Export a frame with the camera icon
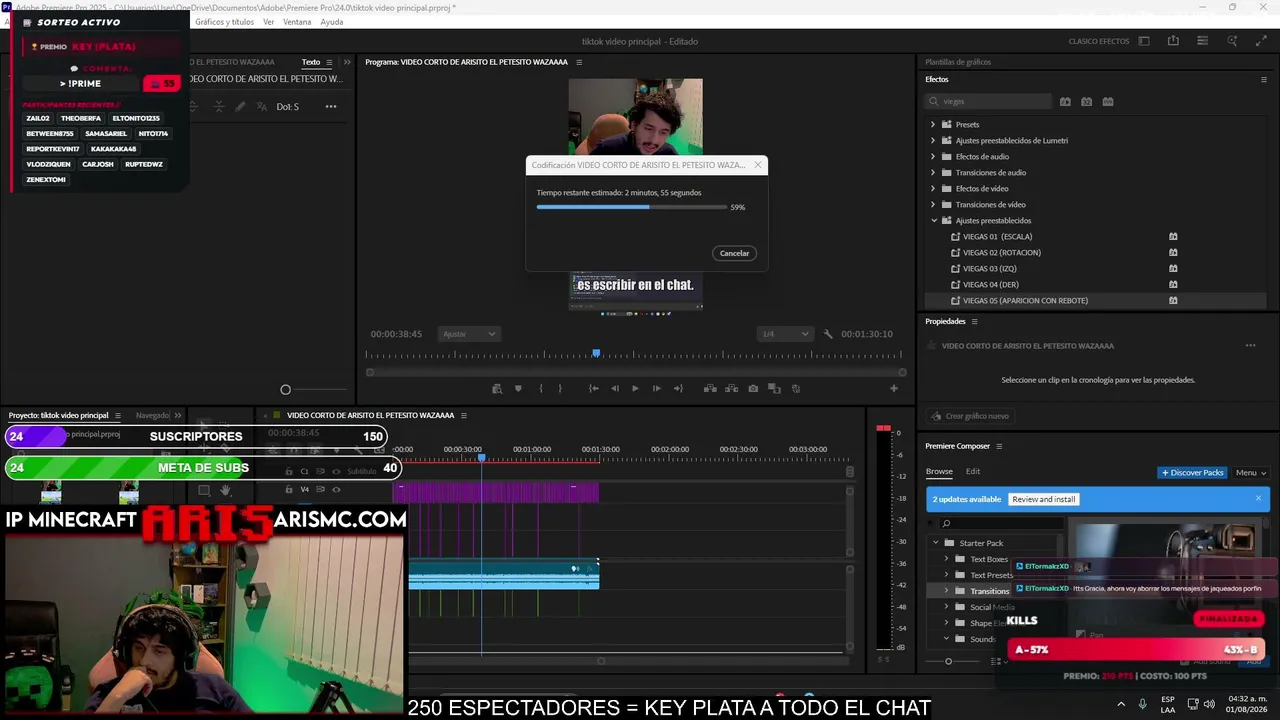 753,389
